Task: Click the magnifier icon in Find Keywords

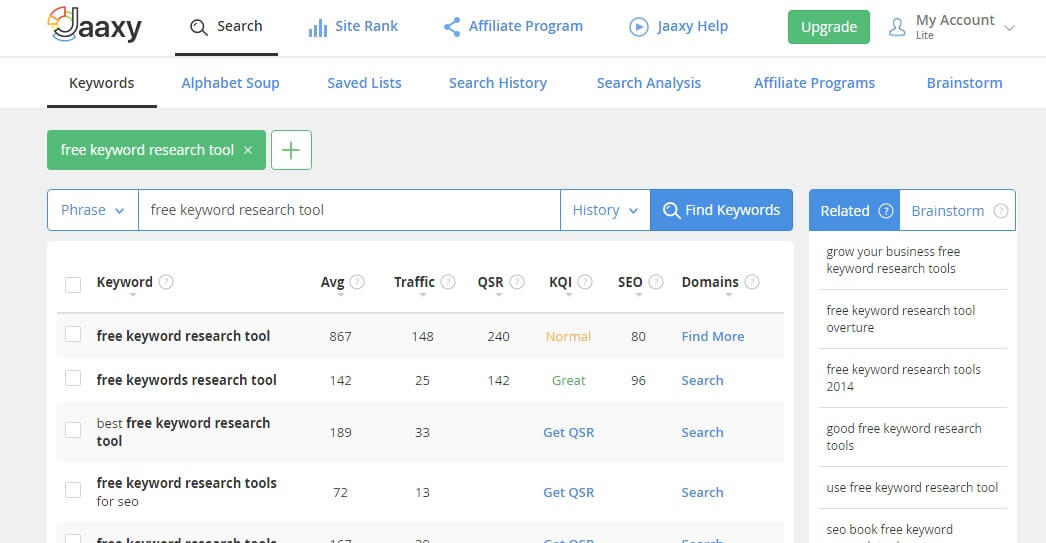Action: click(671, 210)
